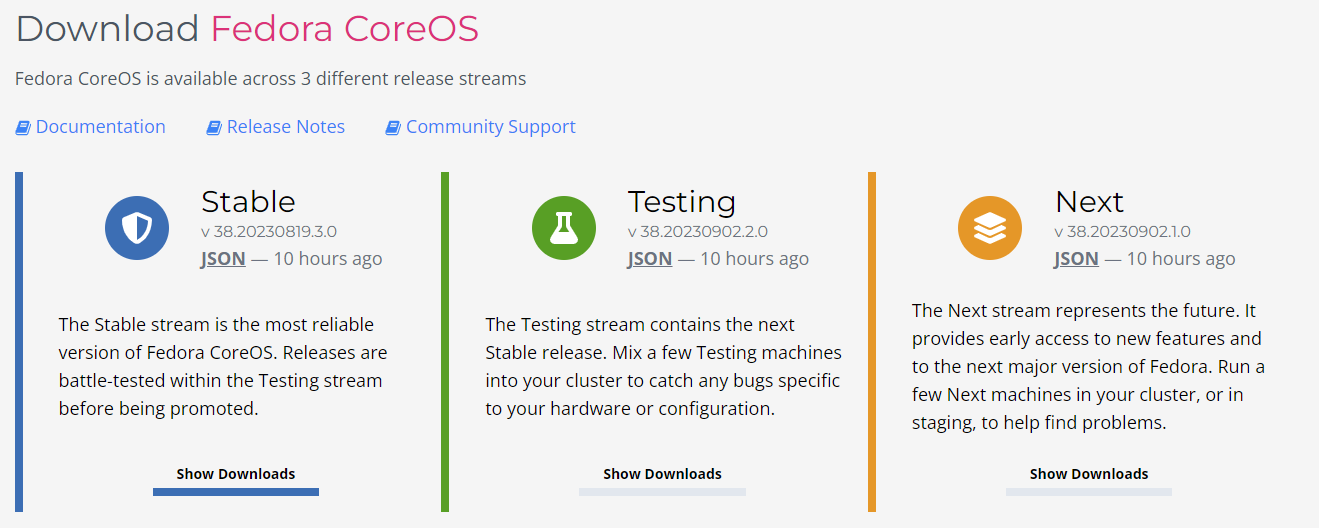
Task: Click the Stable stream shield icon
Action: point(136,228)
